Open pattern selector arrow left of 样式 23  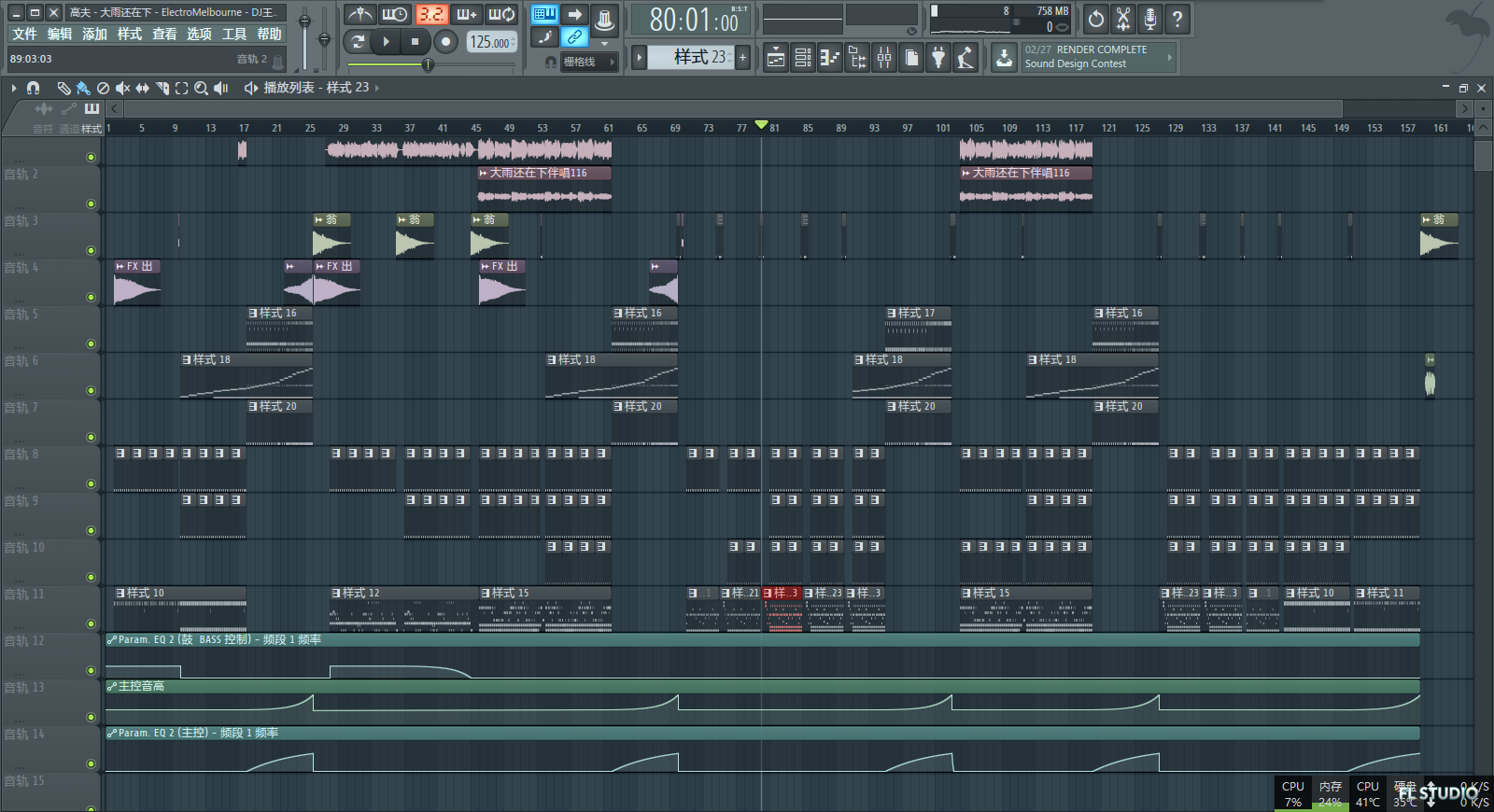(x=640, y=58)
